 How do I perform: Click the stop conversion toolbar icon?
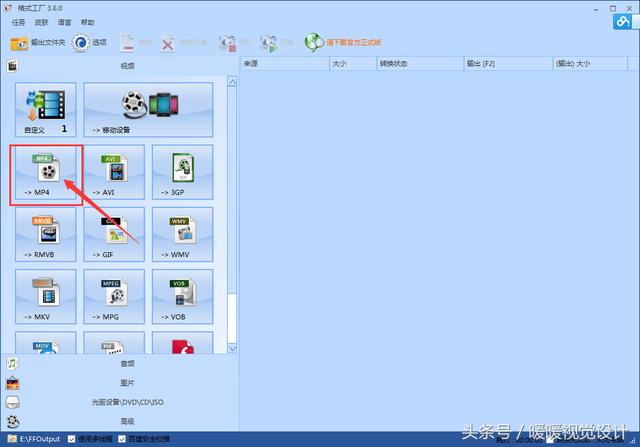click(227, 43)
